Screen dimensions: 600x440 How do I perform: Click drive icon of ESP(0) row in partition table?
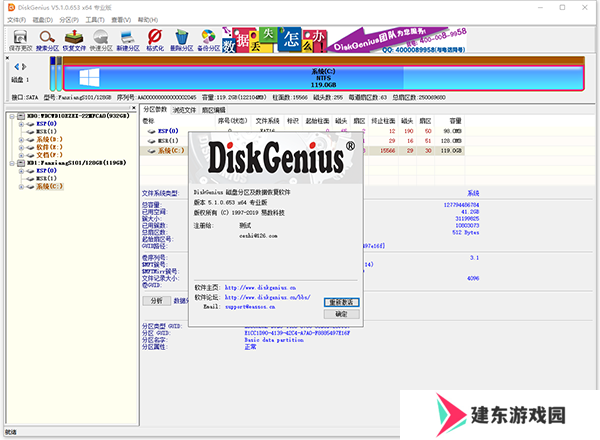(x=152, y=131)
